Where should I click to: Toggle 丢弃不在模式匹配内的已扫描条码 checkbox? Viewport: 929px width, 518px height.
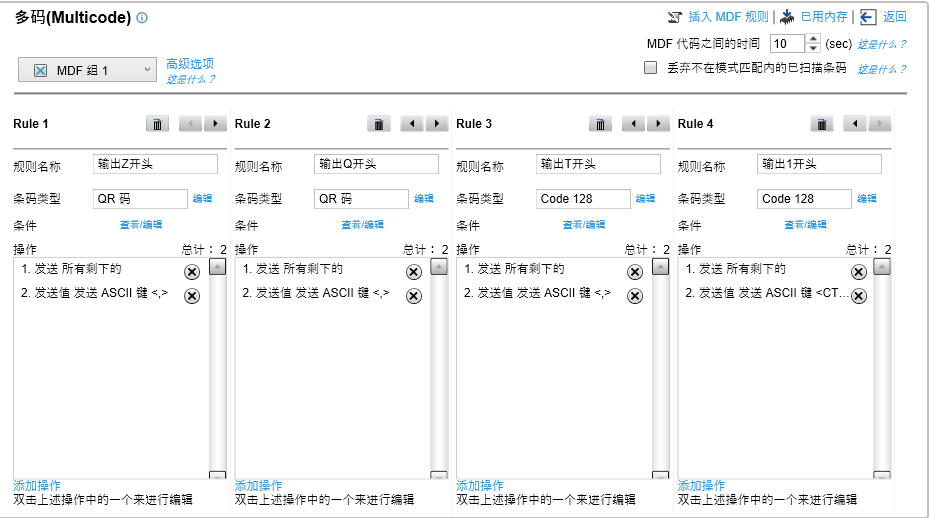651,69
